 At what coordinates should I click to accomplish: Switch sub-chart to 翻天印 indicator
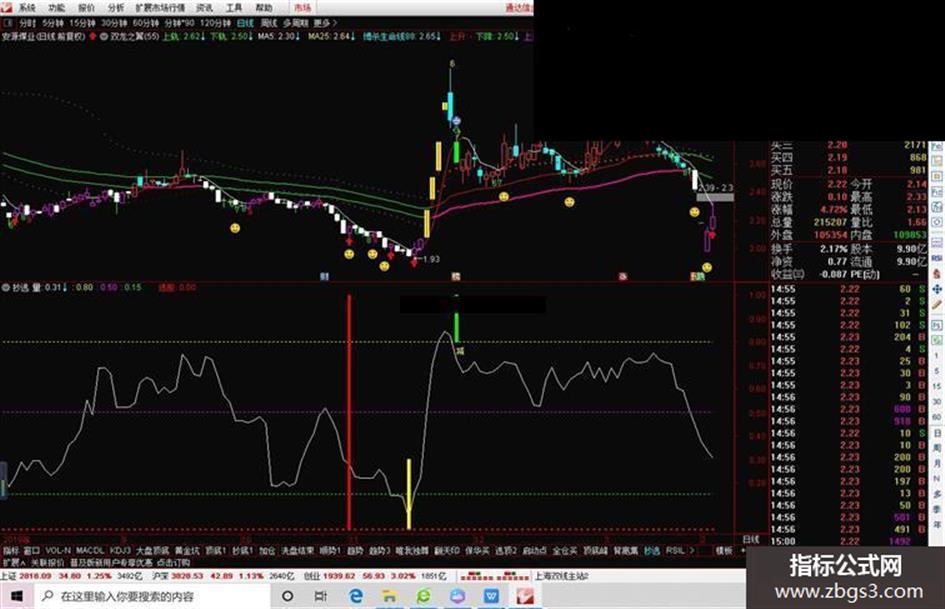point(447,551)
